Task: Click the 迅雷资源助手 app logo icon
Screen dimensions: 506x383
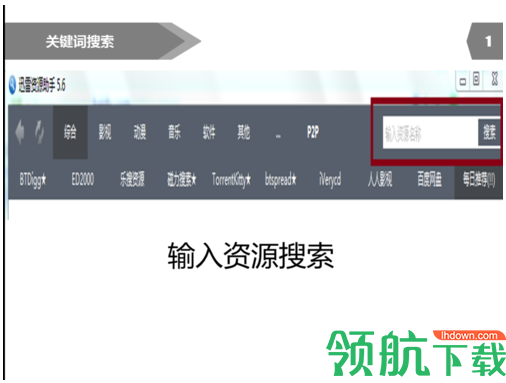Action: 12,85
